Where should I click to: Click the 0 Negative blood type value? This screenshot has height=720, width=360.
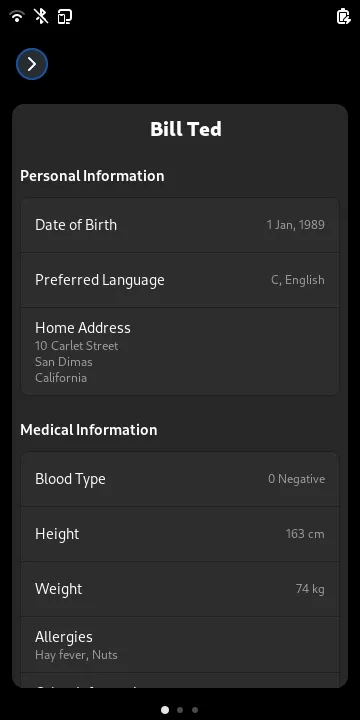pos(297,479)
